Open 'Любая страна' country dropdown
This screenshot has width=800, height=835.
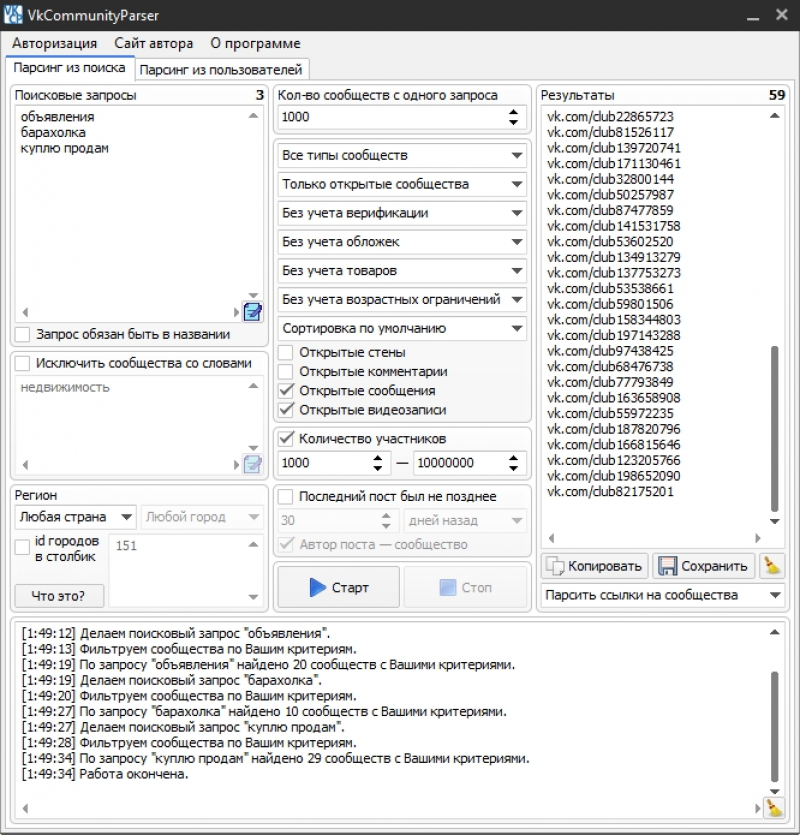click(75, 517)
